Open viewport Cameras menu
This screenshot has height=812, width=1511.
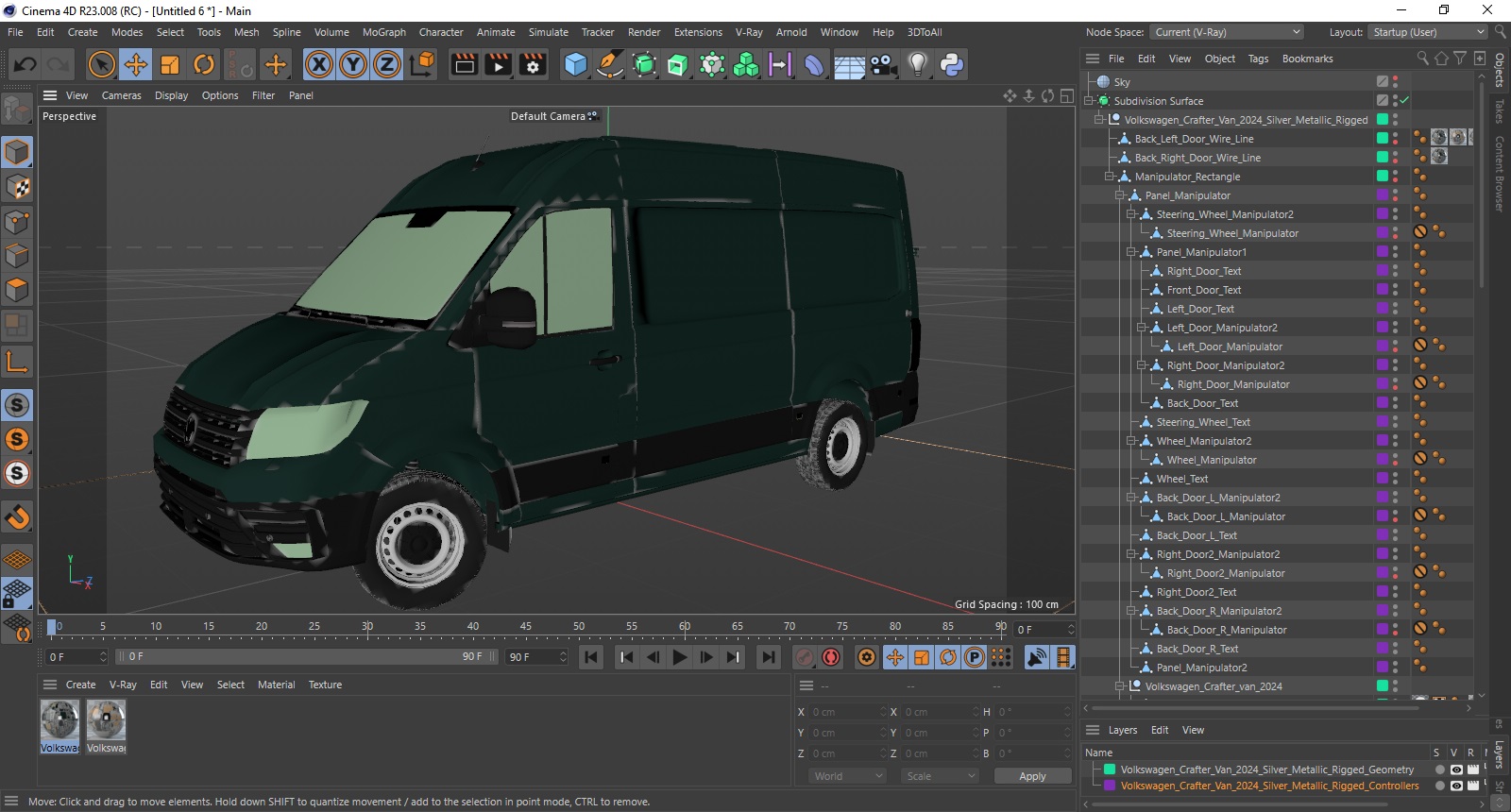pyautogui.click(x=121, y=95)
